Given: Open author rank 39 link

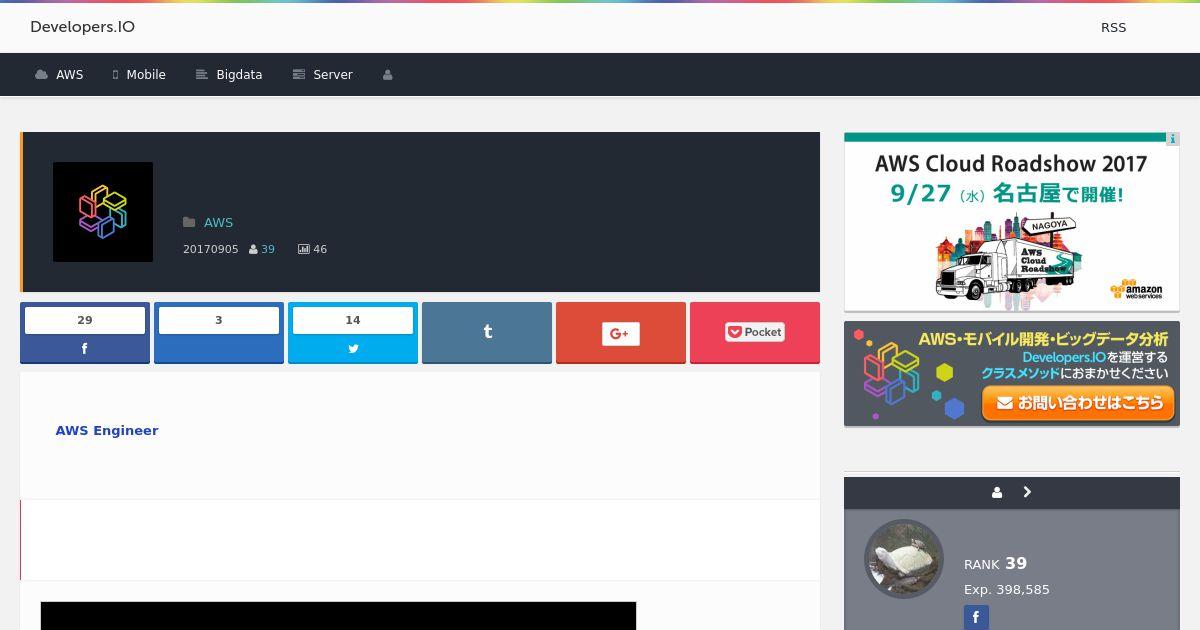Looking at the screenshot, I should (x=267, y=249).
